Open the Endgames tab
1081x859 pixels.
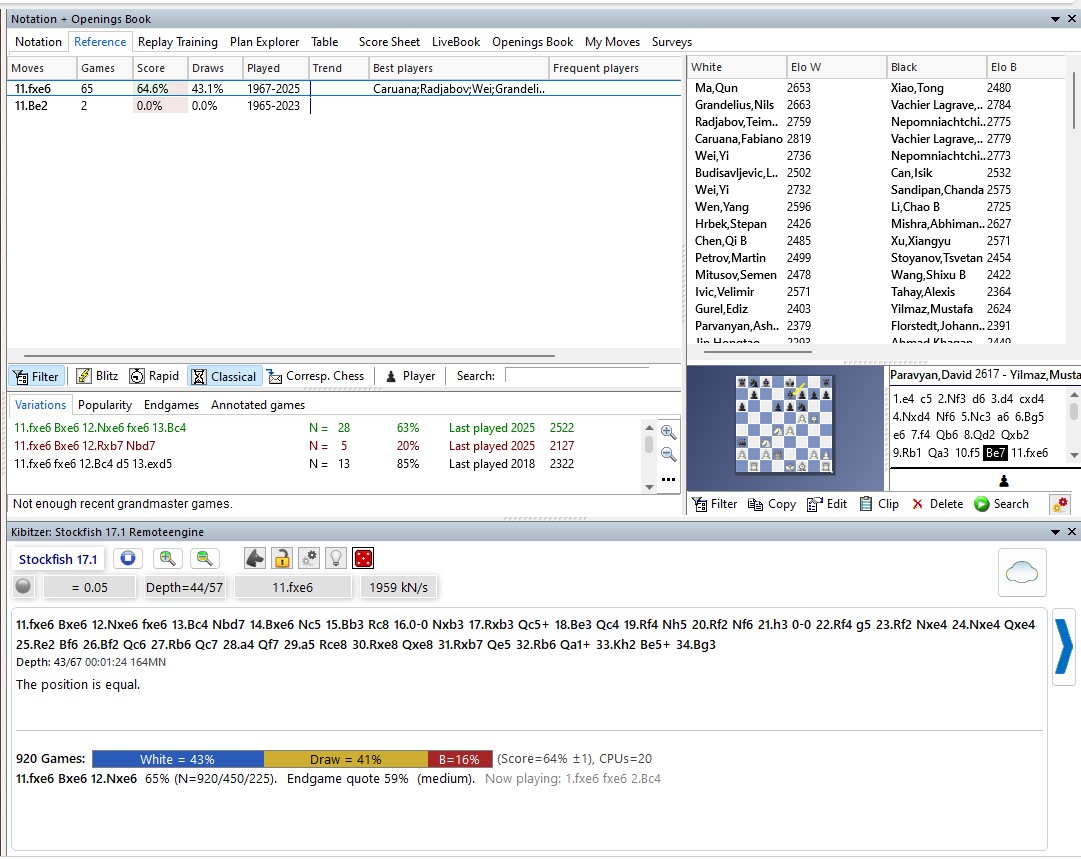coord(169,405)
